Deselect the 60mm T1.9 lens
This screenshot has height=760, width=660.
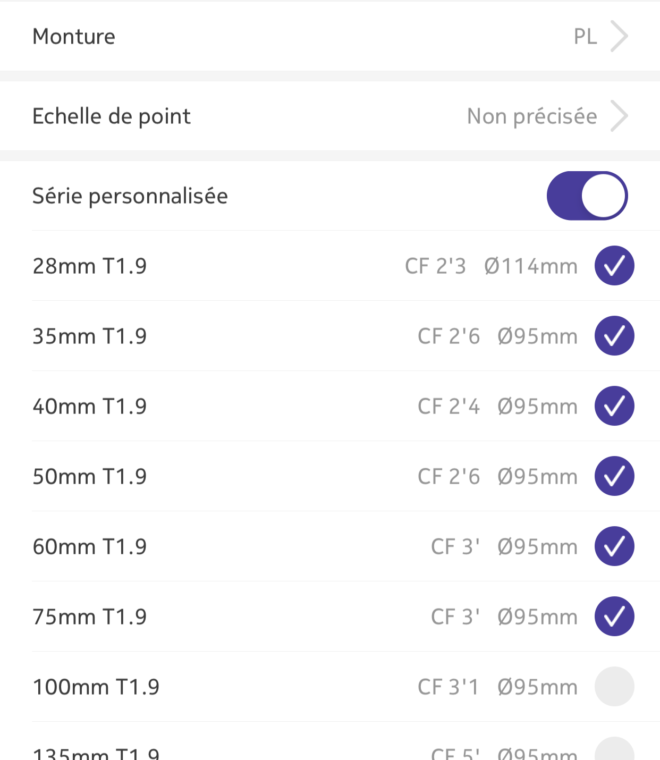tap(614, 546)
